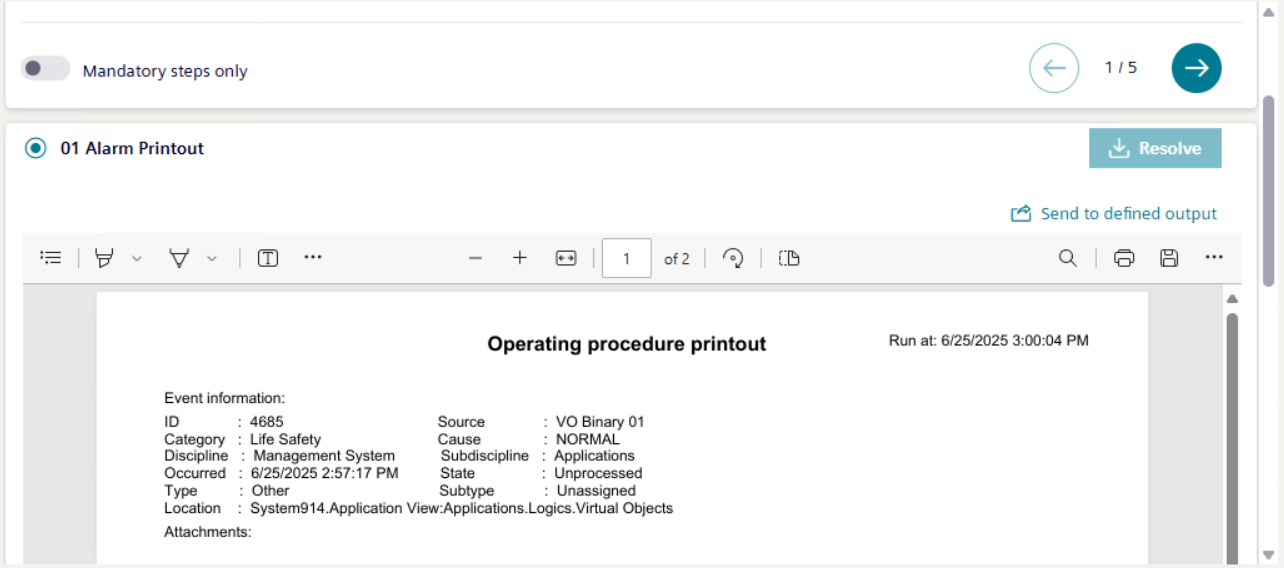Viewport: 1284px width, 568px height.
Task: Search within the PDF document
Action: [x=1068, y=258]
